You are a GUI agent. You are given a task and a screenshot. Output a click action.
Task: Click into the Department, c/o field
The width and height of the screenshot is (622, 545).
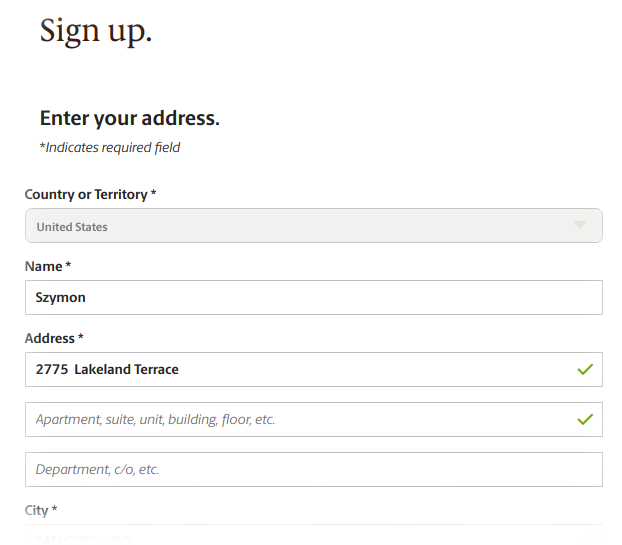click(314, 469)
